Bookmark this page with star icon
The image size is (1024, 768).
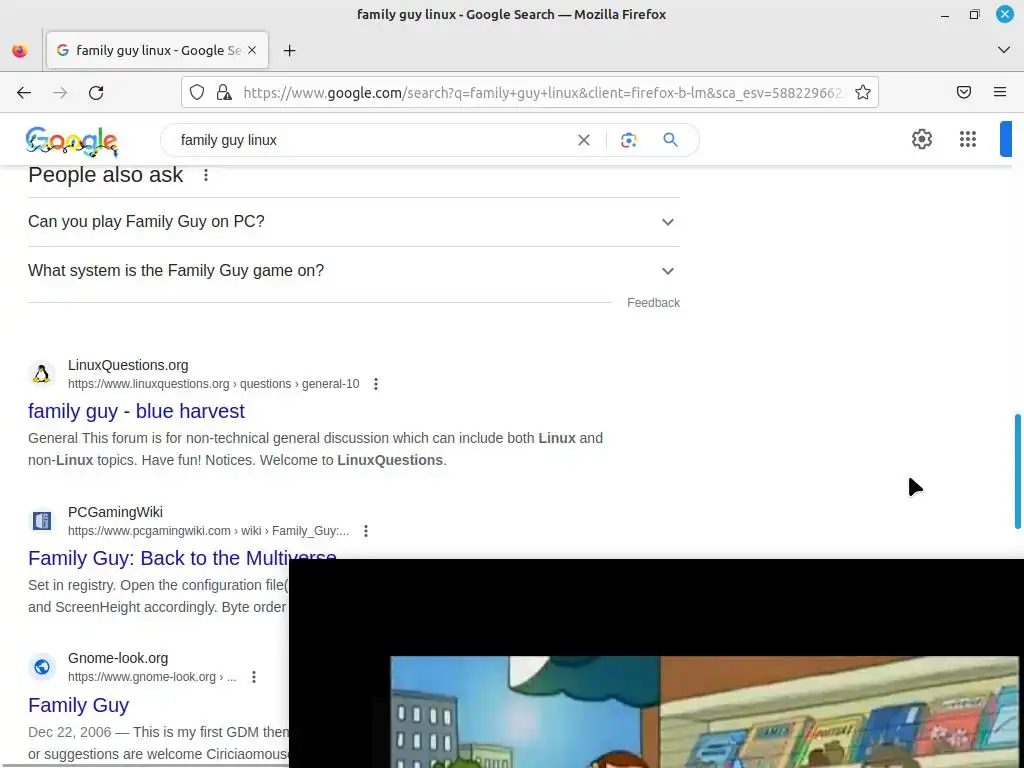pos(863,92)
